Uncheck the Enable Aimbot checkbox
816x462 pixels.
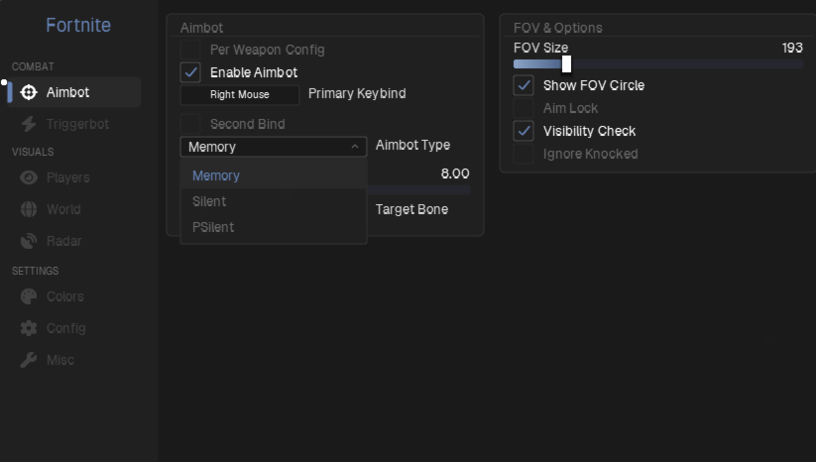tap(190, 72)
